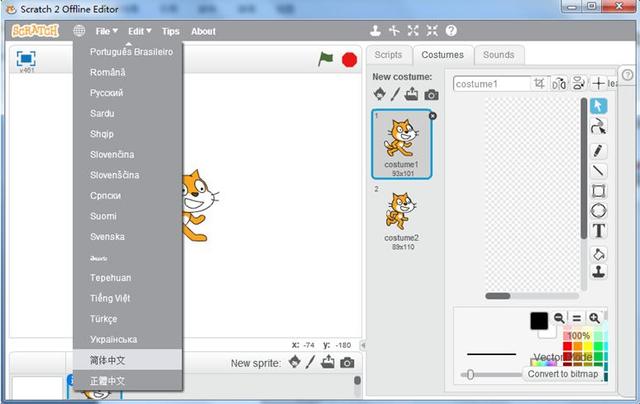
Task: Click the crop icon beside costume name
Action: tap(539, 84)
